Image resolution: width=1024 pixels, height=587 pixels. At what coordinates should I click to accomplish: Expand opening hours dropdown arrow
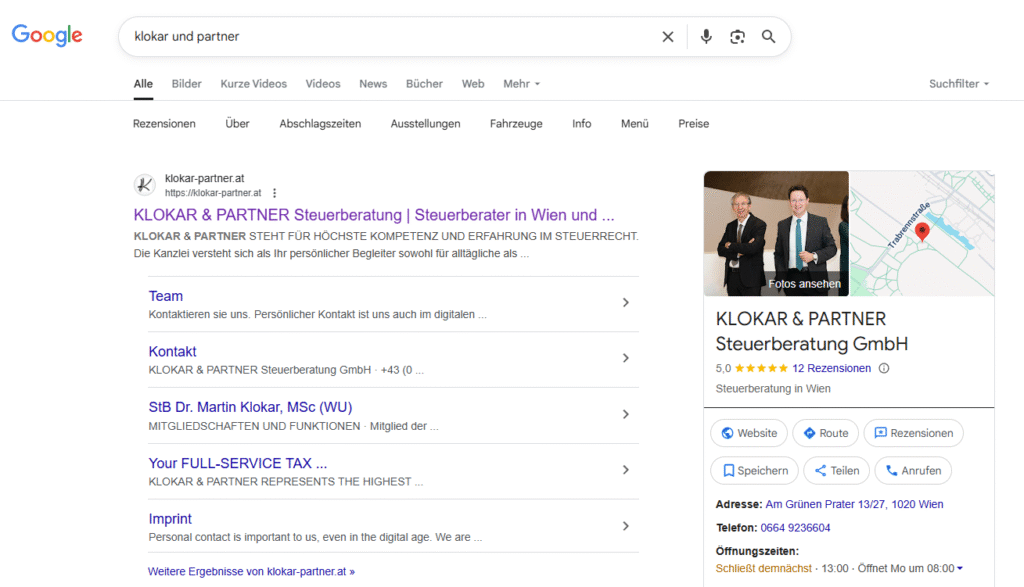[x=960, y=569]
